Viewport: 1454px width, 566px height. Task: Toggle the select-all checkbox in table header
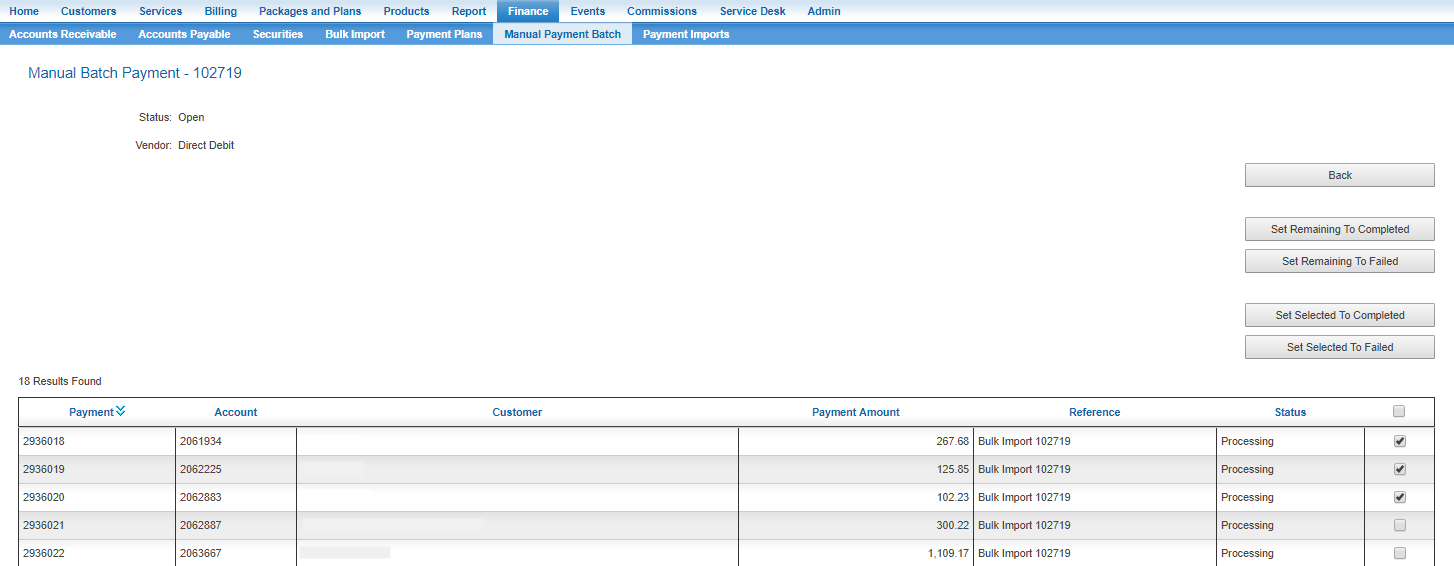click(1399, 411)
